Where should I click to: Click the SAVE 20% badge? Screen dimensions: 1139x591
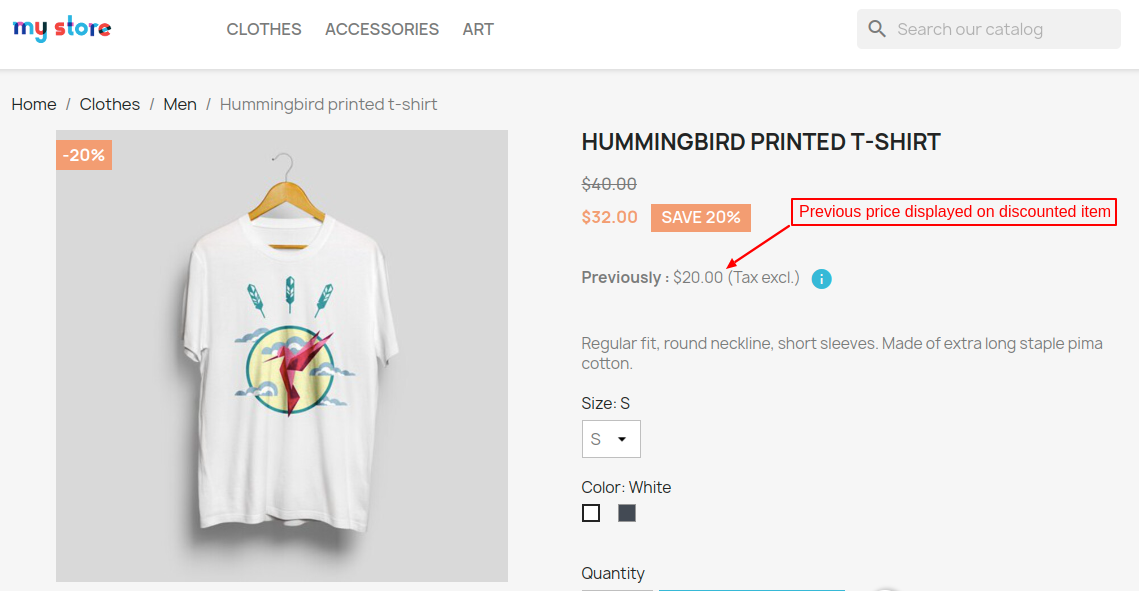[700, 218]
